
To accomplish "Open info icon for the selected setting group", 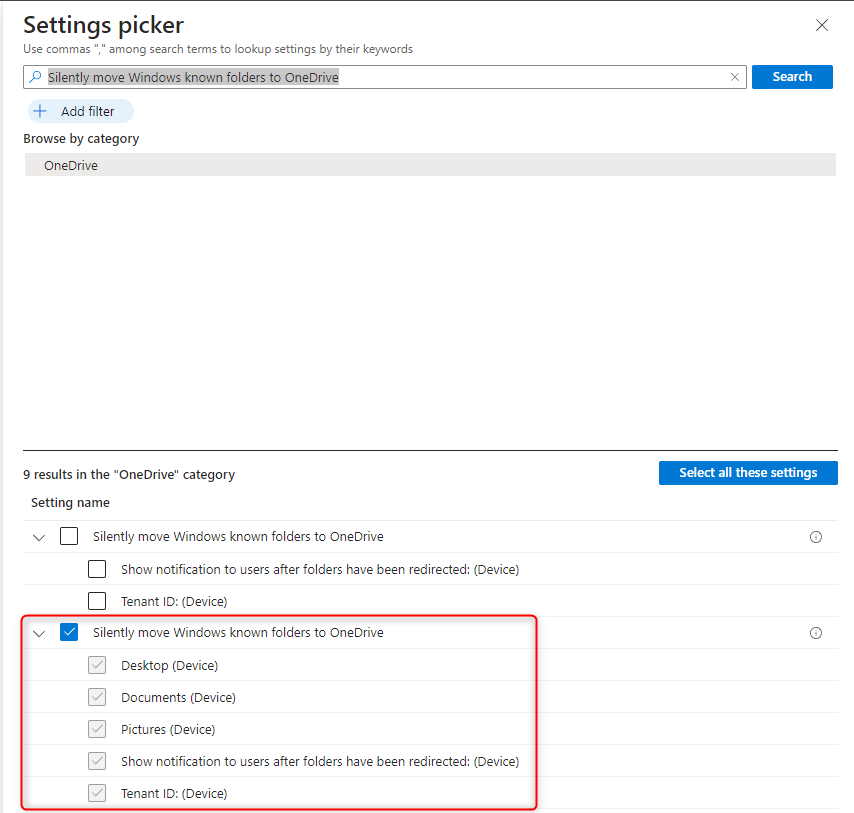I will tap(816, 633).
